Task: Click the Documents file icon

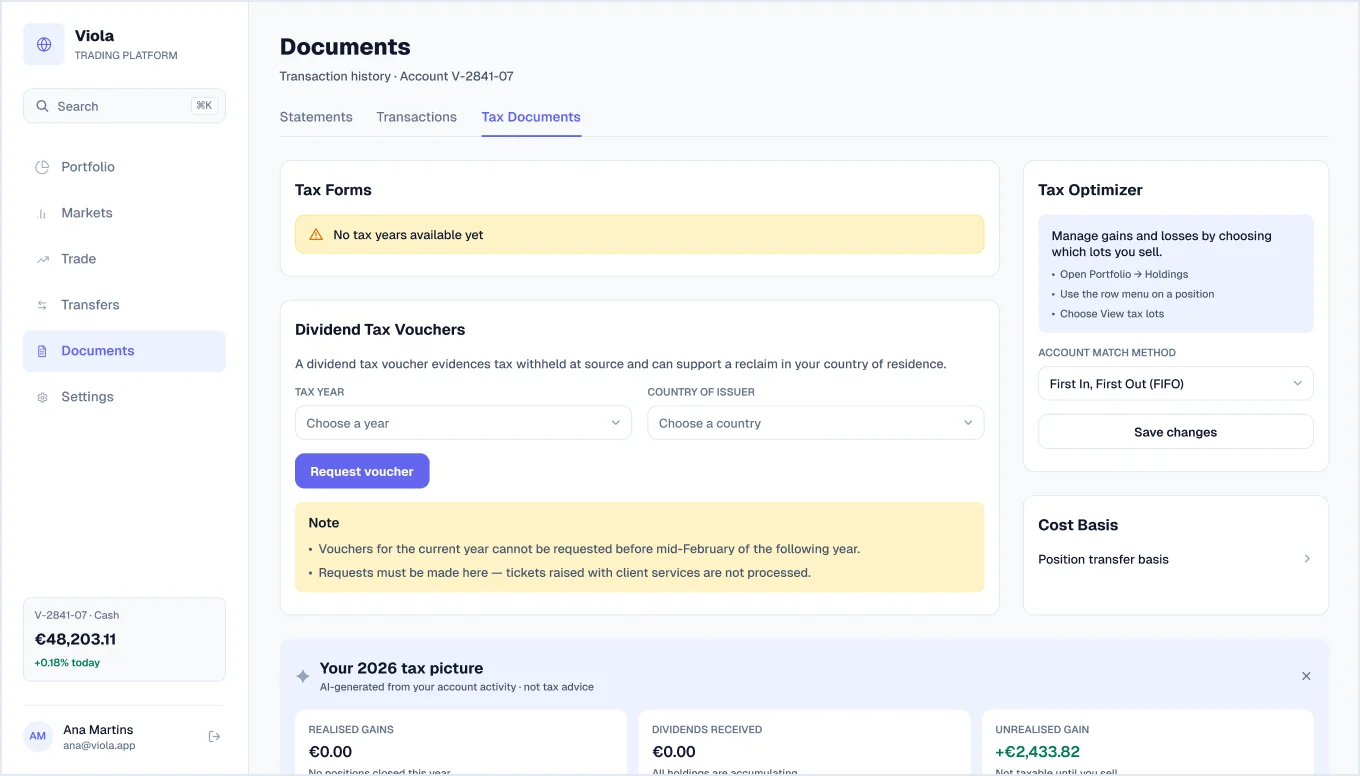Action: [x=42, y=351]
